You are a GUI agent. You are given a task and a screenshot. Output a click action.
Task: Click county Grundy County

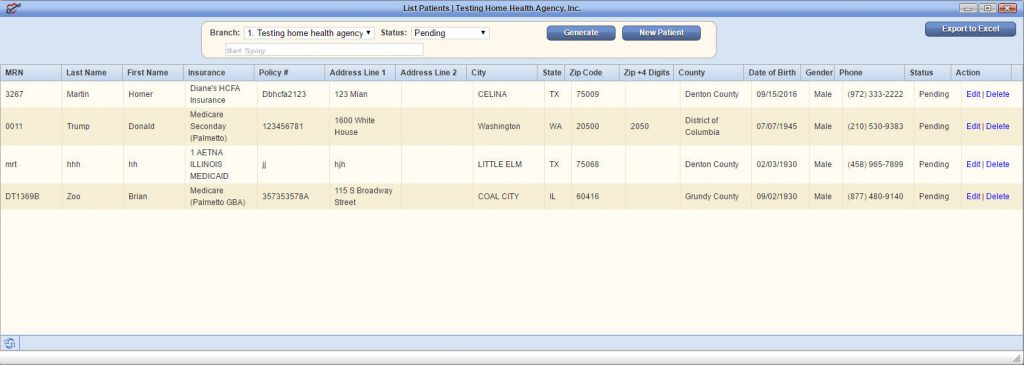pos(711,197)
